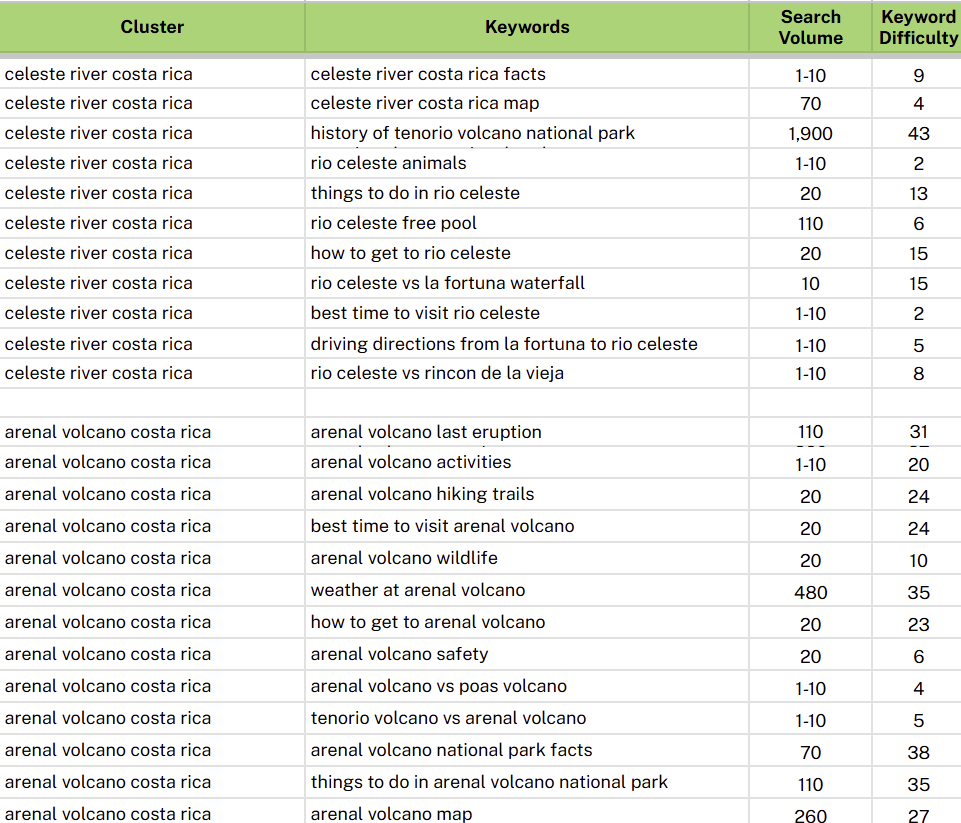
Task: Select difficulty 31 for arenal last eruption
Action: coord(917,432)
